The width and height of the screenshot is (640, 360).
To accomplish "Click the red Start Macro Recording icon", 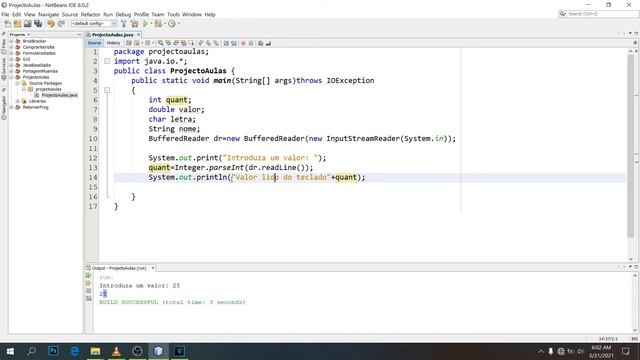I will pos(243,43).
